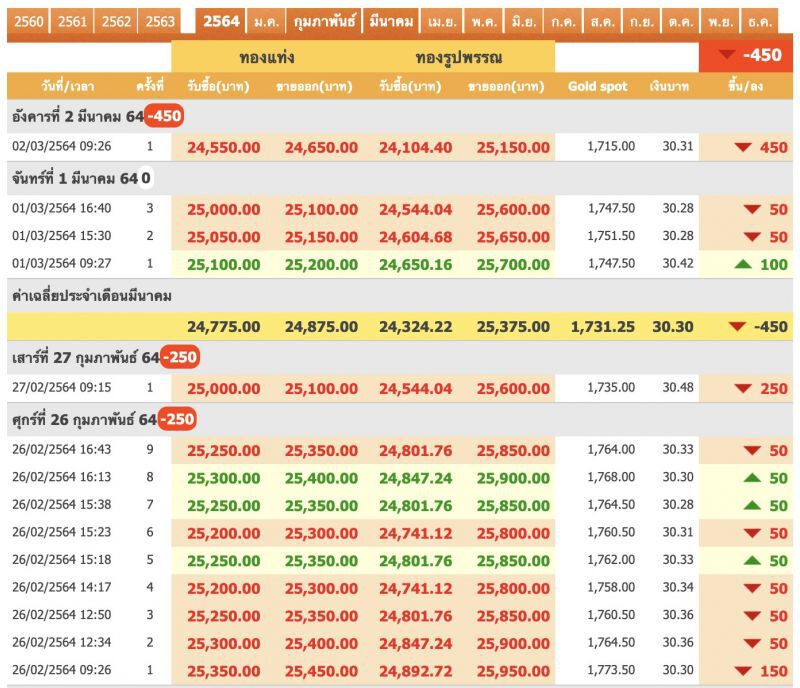Screen dimensions: 800x688
Task: Click the ทองแท่ง column group header
Action: 267,57
